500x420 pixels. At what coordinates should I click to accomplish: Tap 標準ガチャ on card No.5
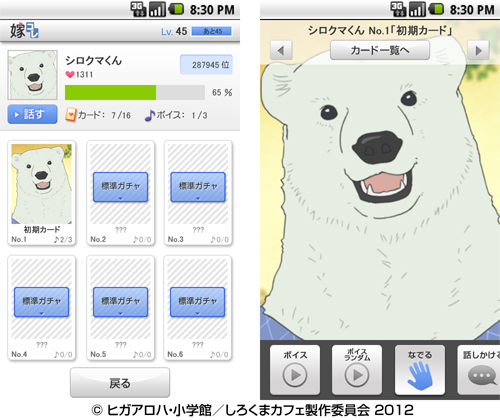click(120, 302)
